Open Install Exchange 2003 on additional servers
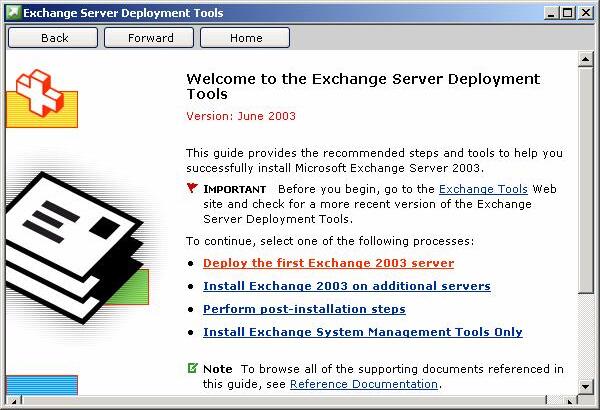This screenshot has width=600, height=410. point(347,286)
